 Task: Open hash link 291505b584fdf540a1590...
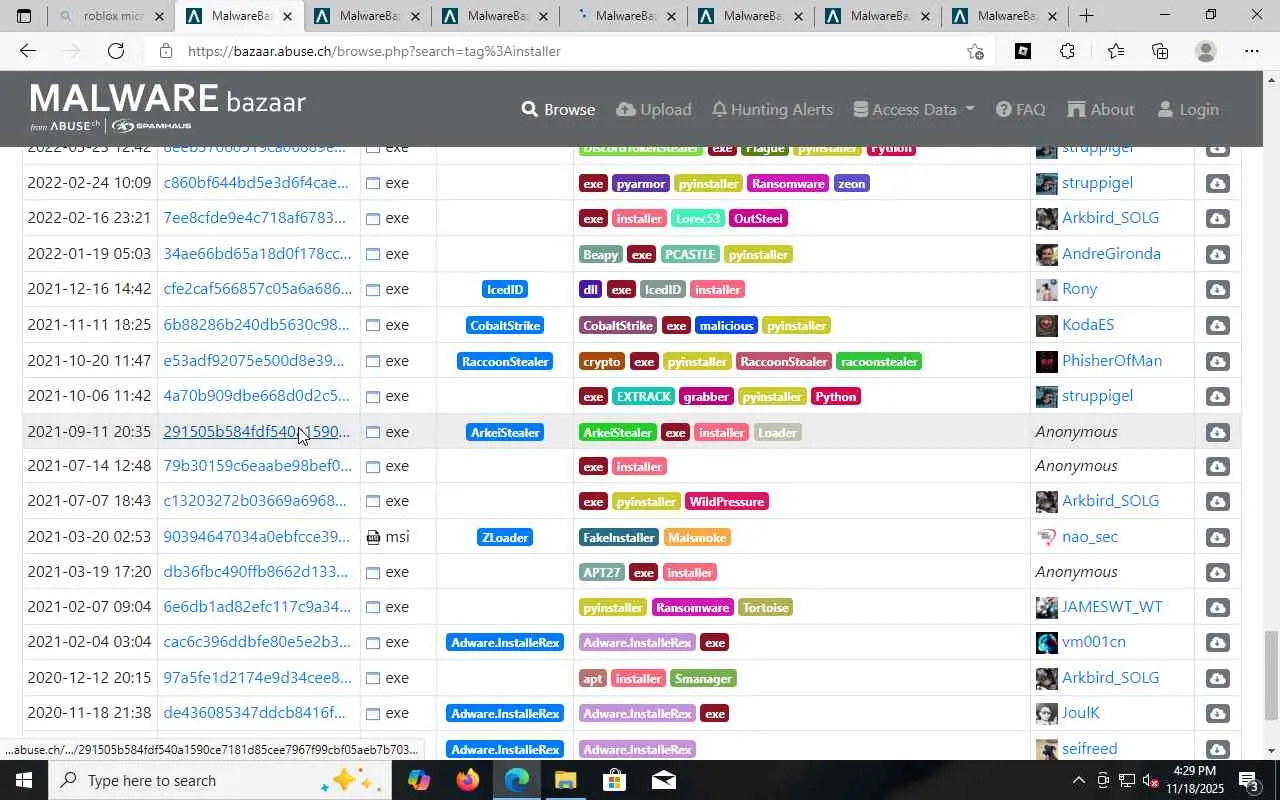point(257,432)
